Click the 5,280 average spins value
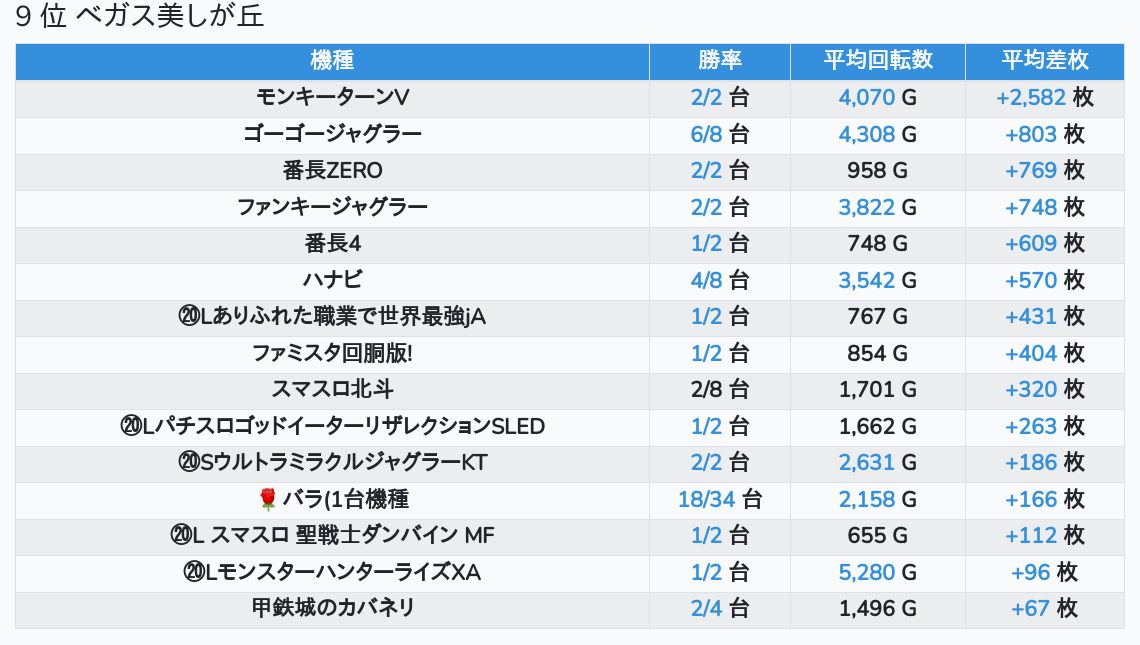 [866, 572]
